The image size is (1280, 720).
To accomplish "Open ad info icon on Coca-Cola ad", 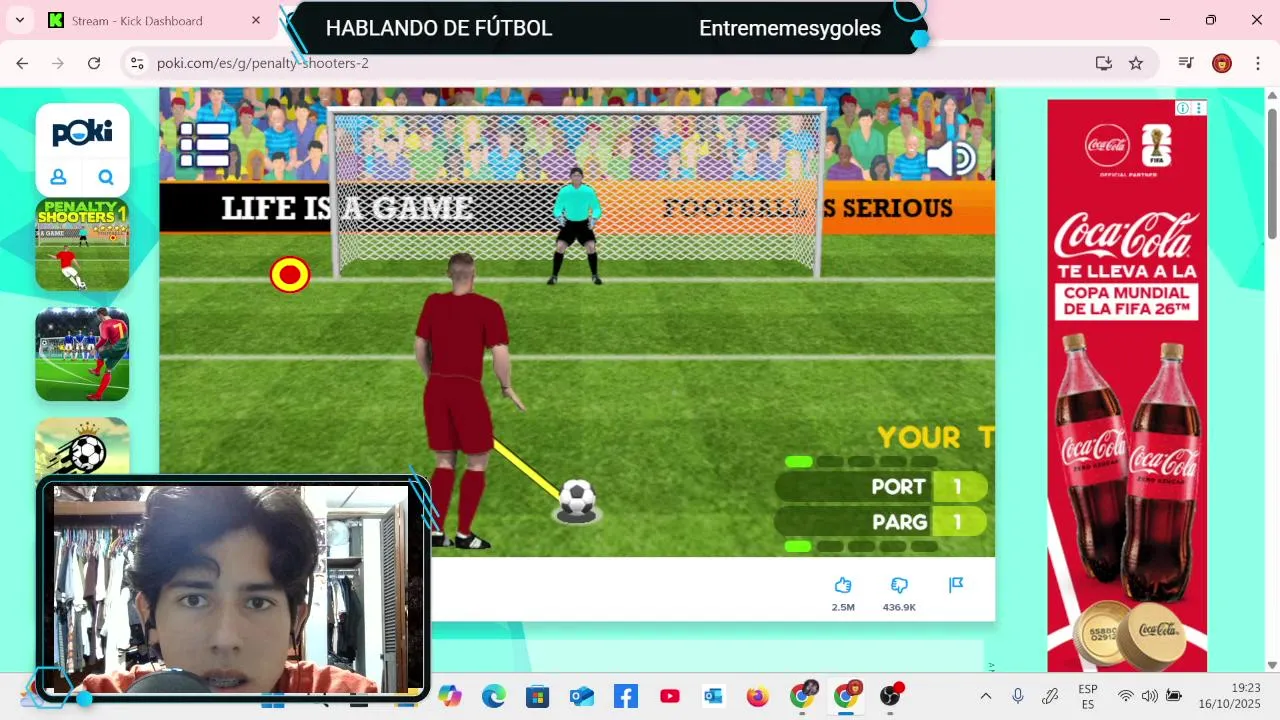I will coord(1183,108).
